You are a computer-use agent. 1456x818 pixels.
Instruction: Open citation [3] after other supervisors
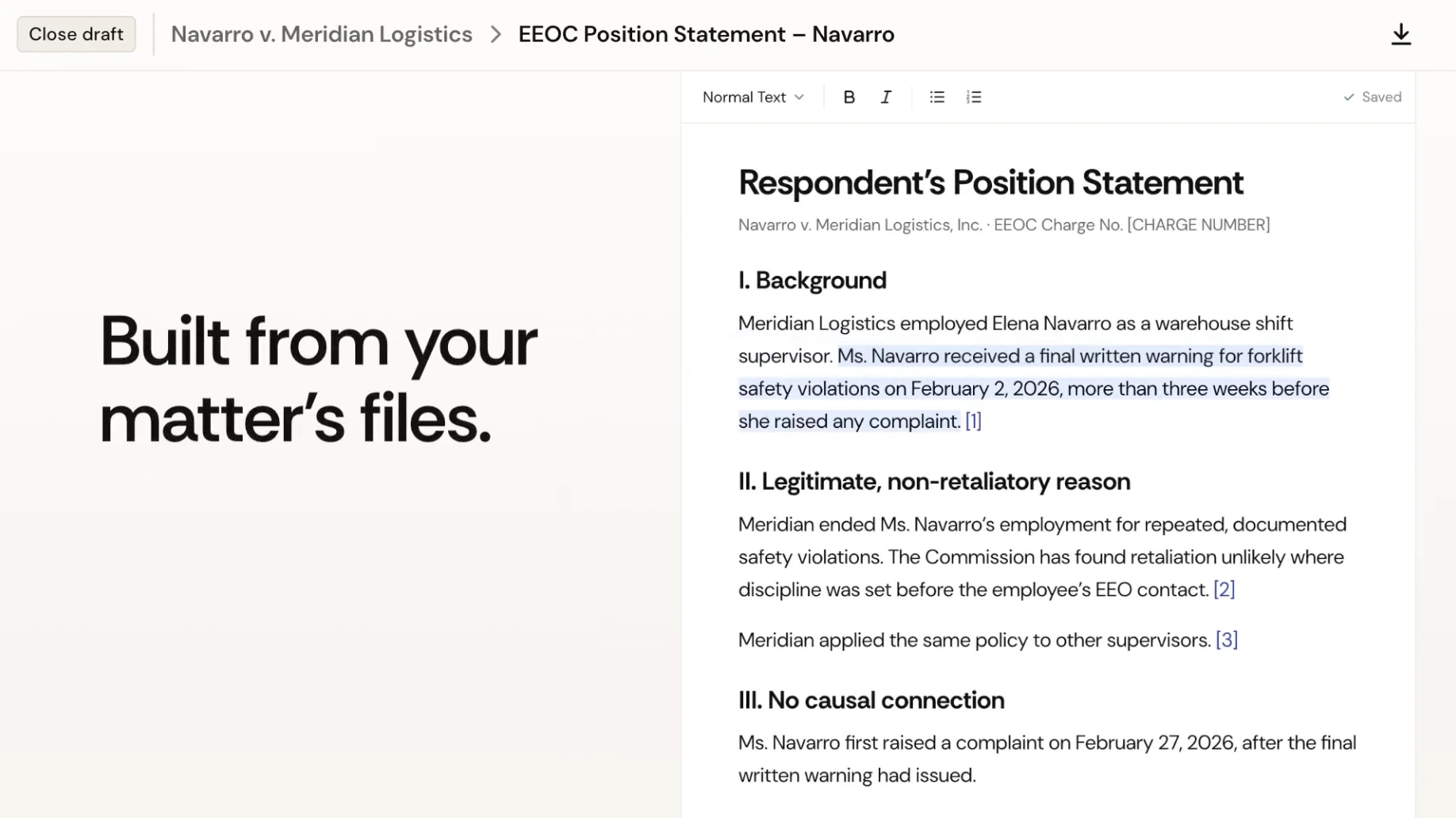click(x=1226, y=640)
